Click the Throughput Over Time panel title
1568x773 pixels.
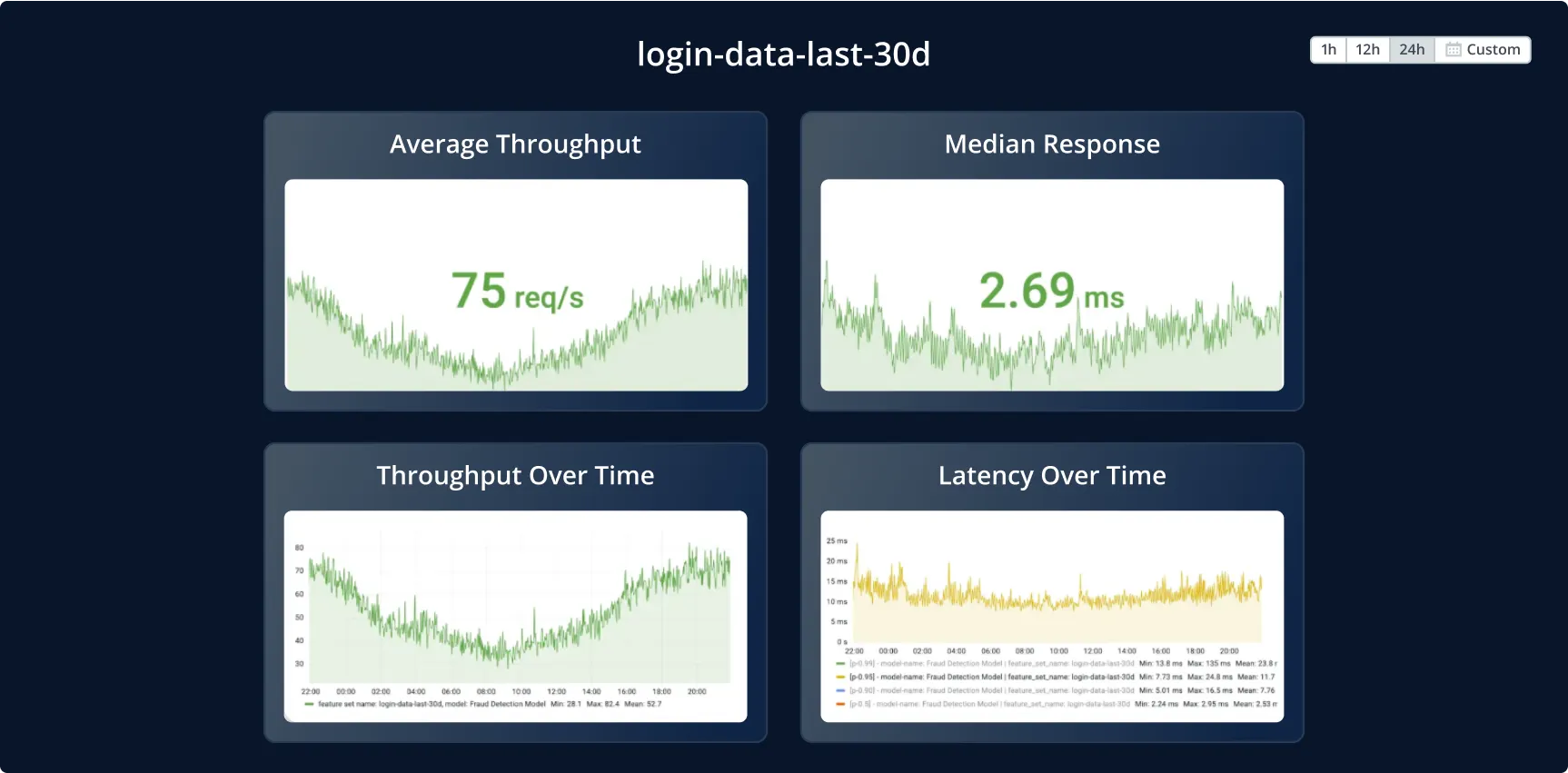(x=515, y=476)
